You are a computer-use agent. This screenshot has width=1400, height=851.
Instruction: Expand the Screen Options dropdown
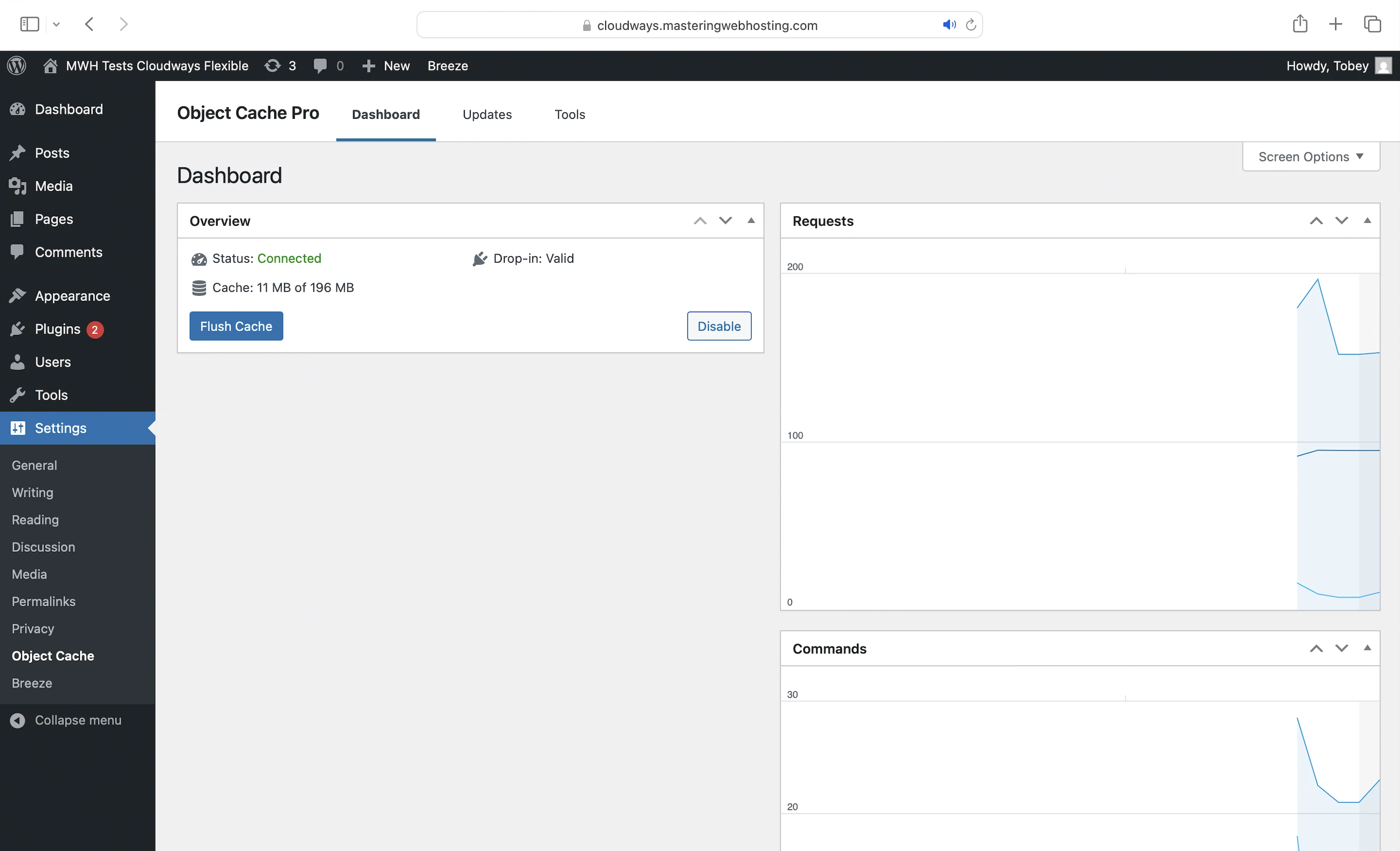[1310, 156]
